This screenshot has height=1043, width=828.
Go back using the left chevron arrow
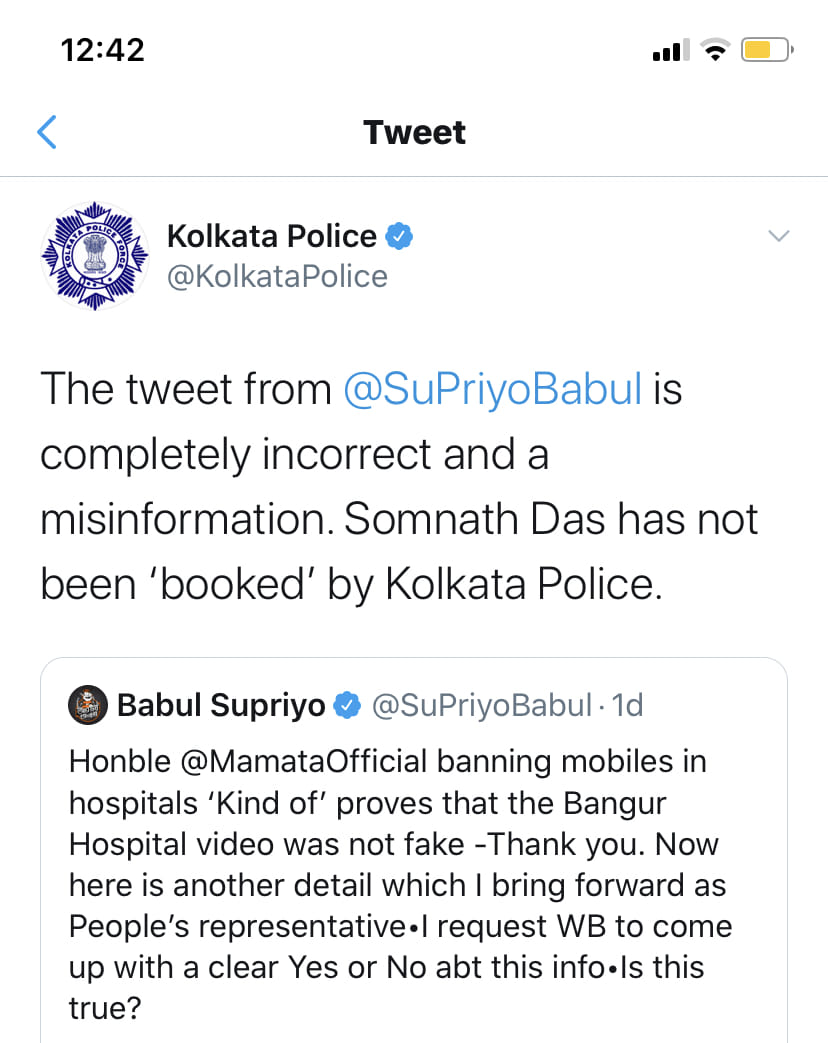pos(47,132)
